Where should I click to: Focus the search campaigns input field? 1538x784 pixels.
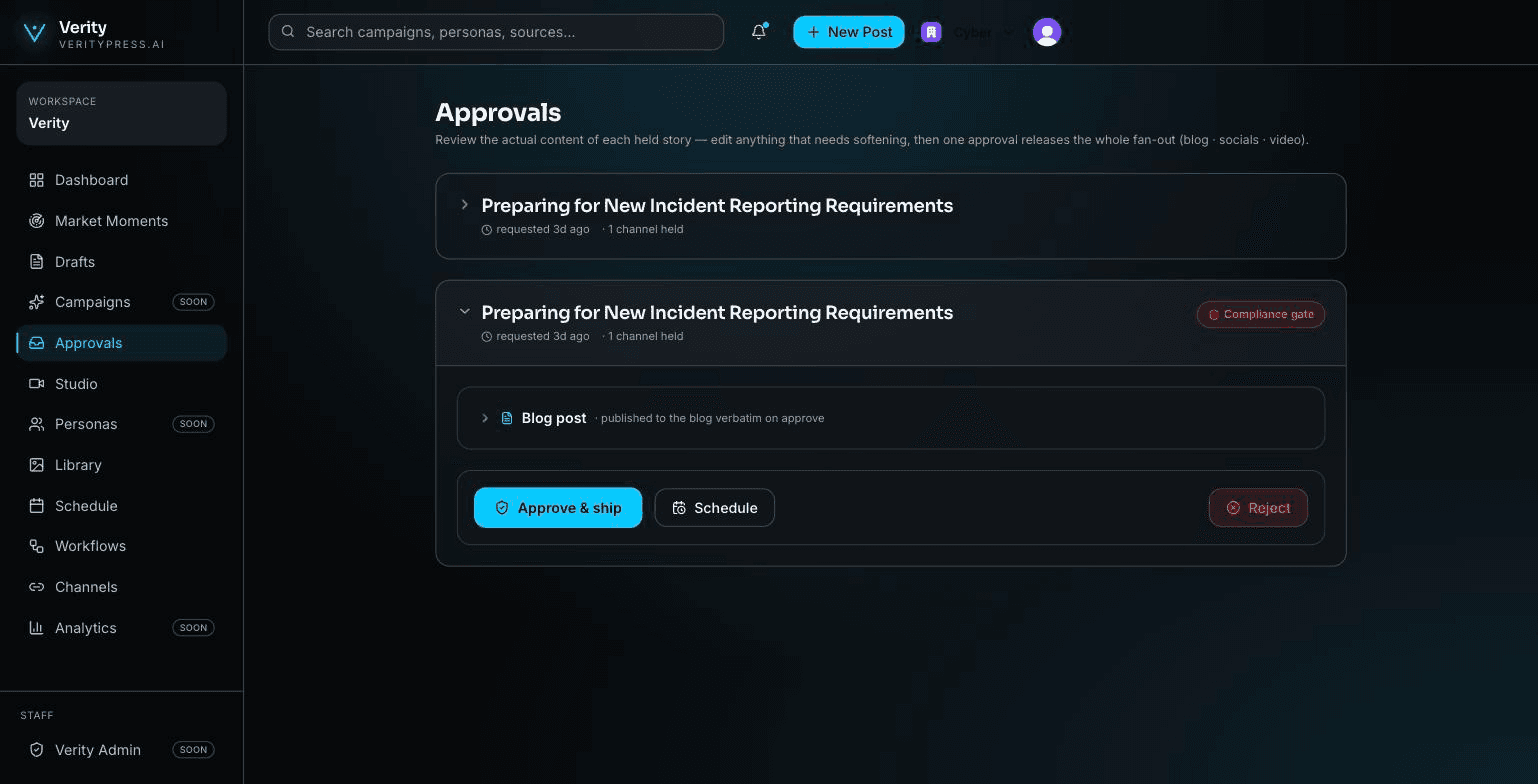[496, 32]
